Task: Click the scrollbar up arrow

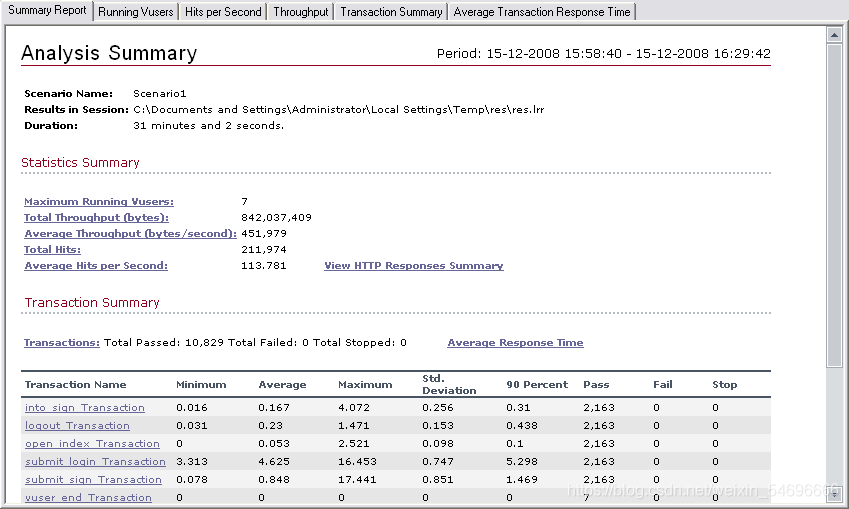Action: 834,35
